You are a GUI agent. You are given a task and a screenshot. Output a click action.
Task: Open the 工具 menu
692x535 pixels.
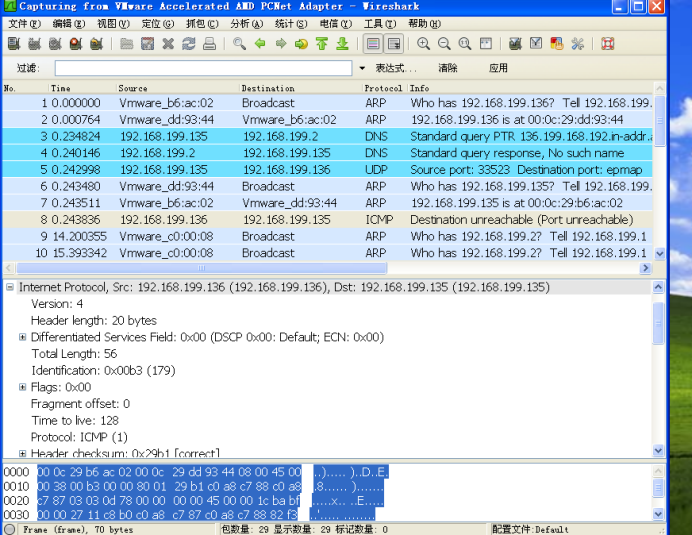click(x=380, y=24)
